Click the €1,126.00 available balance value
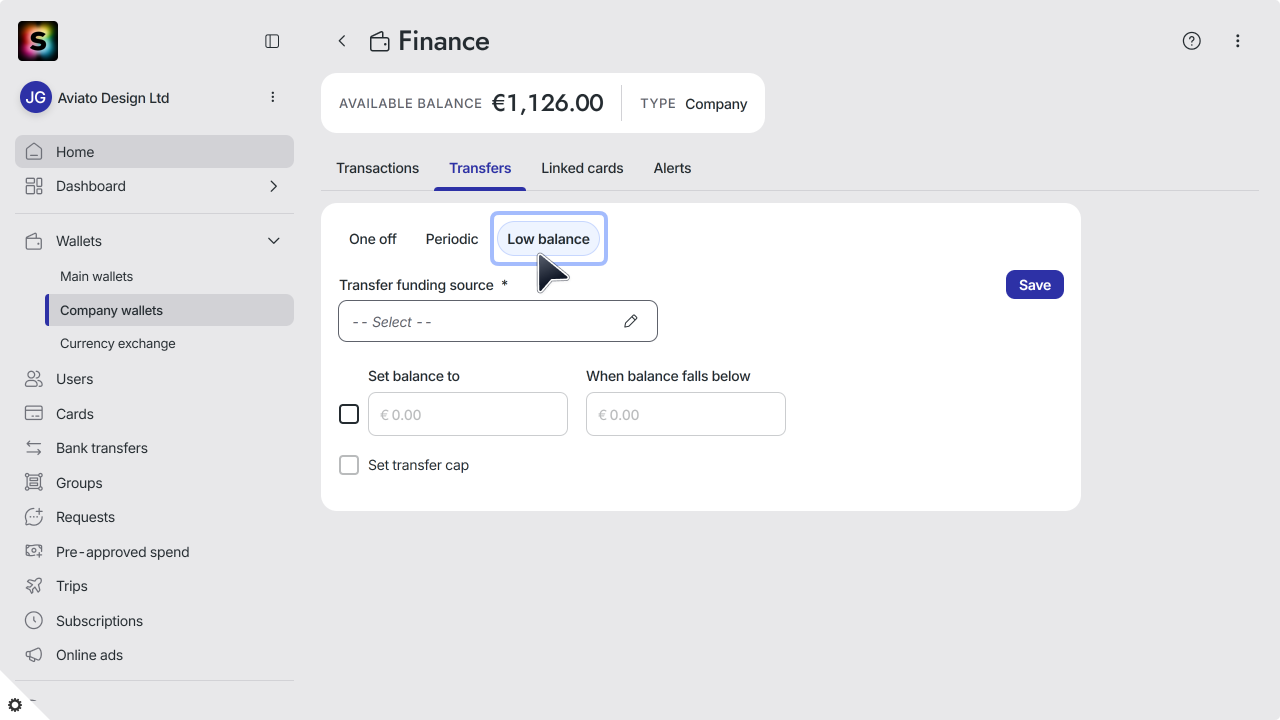Viewport: 1280px width, 720px height. (548, 103)
